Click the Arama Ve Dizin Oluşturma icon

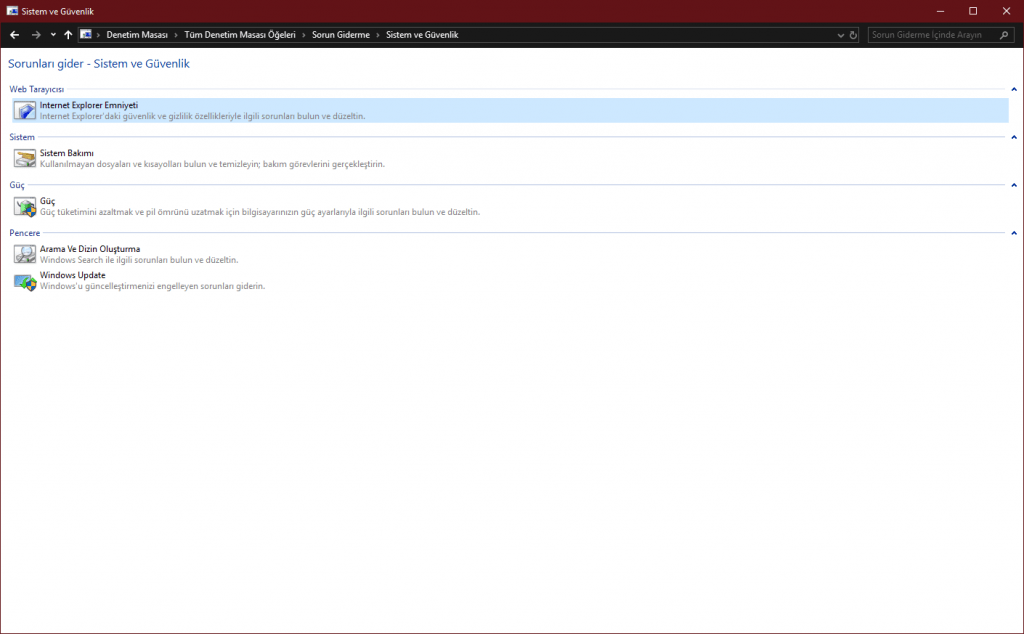point(25,254)
